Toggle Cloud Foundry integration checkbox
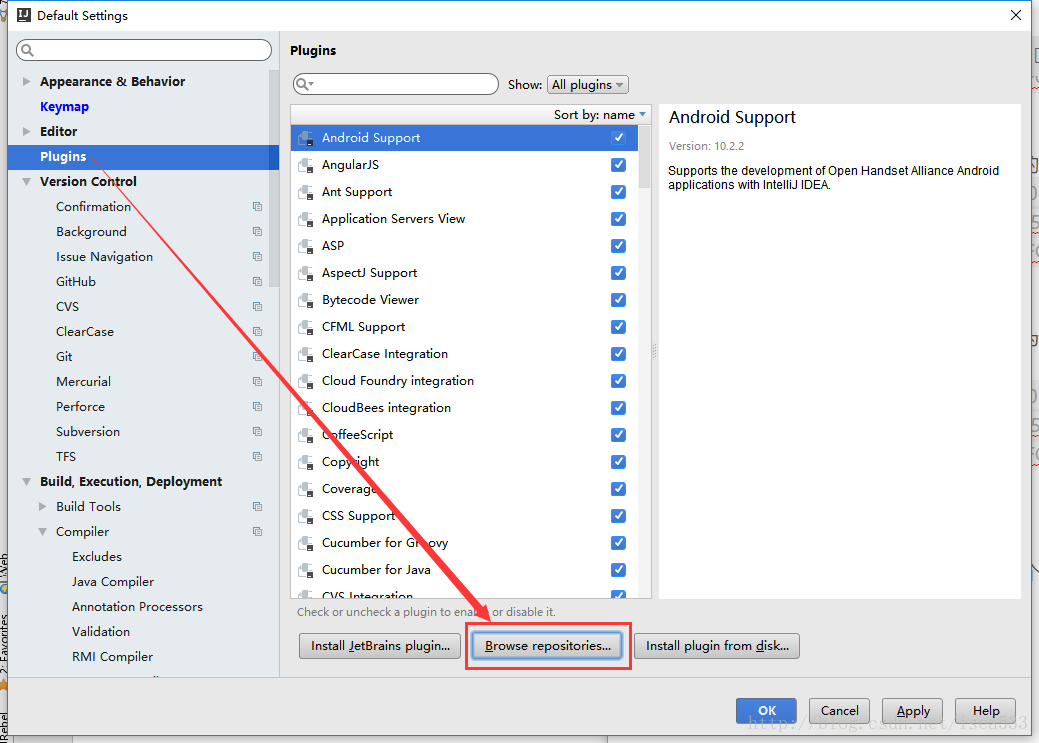1039x743 pixels. coord(618,380)
